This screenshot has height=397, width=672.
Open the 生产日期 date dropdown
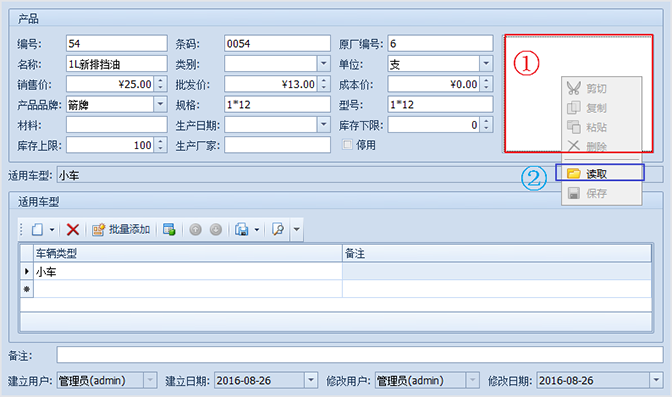tap(324, 125)
